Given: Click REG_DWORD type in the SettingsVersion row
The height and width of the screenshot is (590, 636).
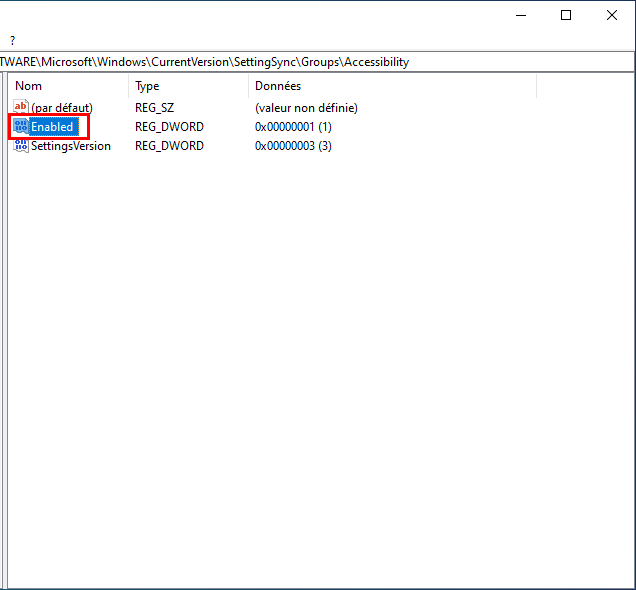Looking at the screenshot, I should click(x=169, y=146).
